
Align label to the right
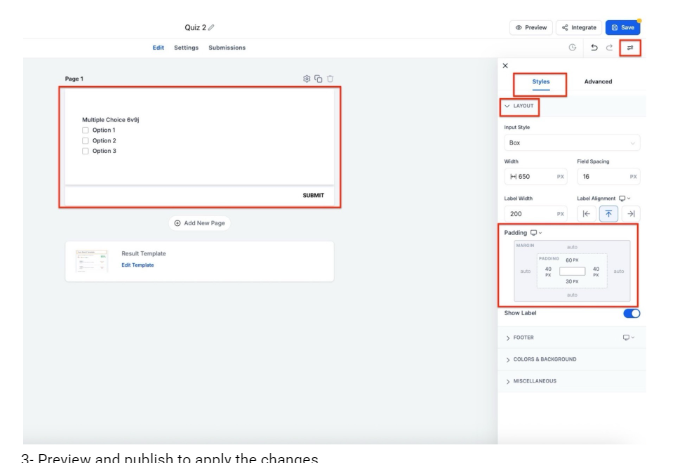[631, 214]
